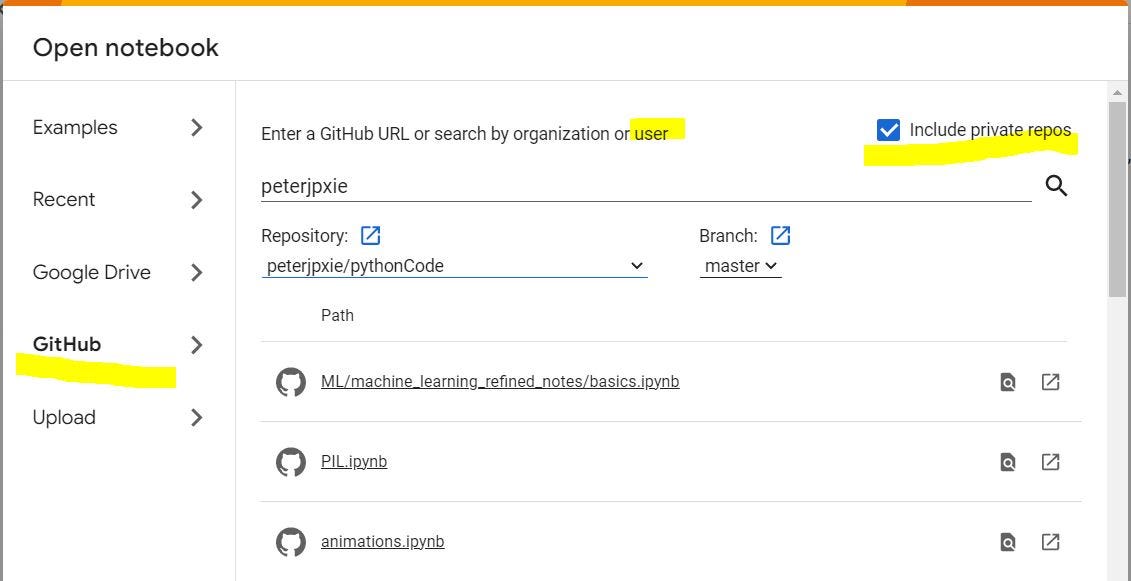Click the GitHub URL search field
The height and width of the screenshot is (581, 1131).
[x=646, y=186]
